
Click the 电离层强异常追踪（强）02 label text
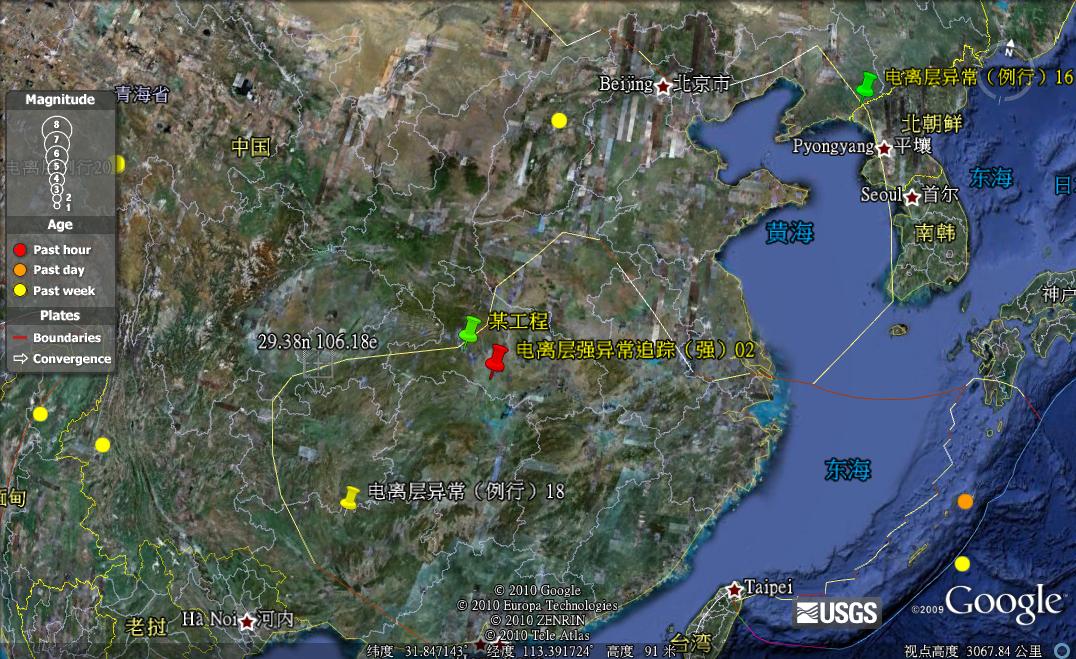coord(635,350)
